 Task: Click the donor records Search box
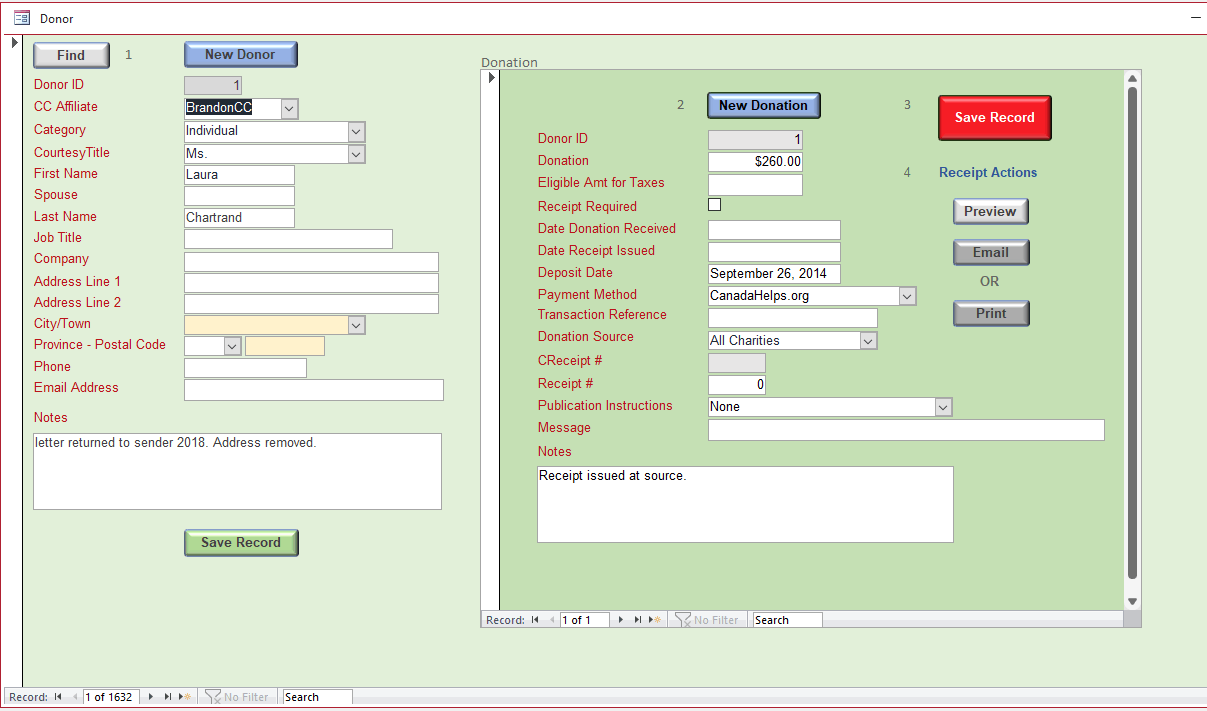[318, 697]
